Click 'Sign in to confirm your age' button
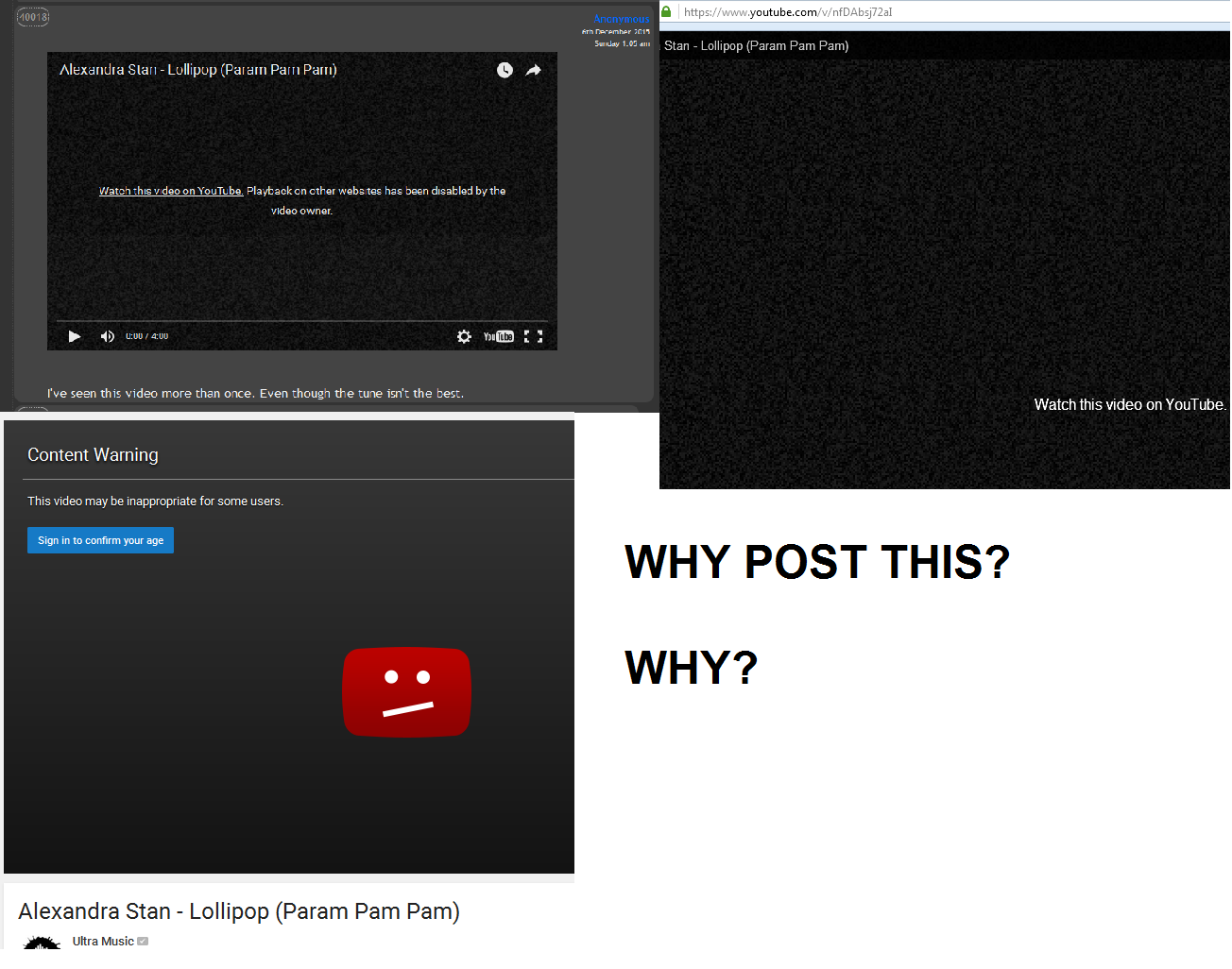The height and width of the screenshot is (969, 1232). point(100,540)
